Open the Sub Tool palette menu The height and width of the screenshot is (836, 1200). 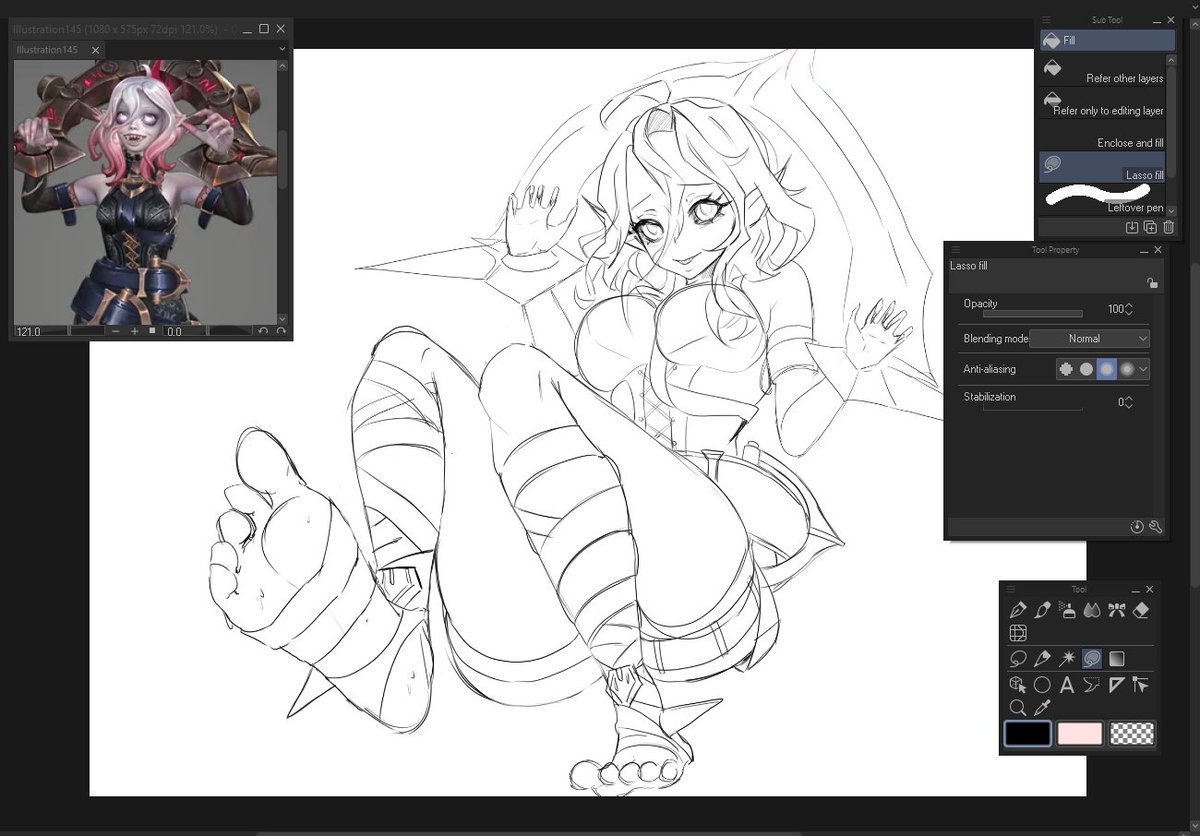click(1046, 19)
